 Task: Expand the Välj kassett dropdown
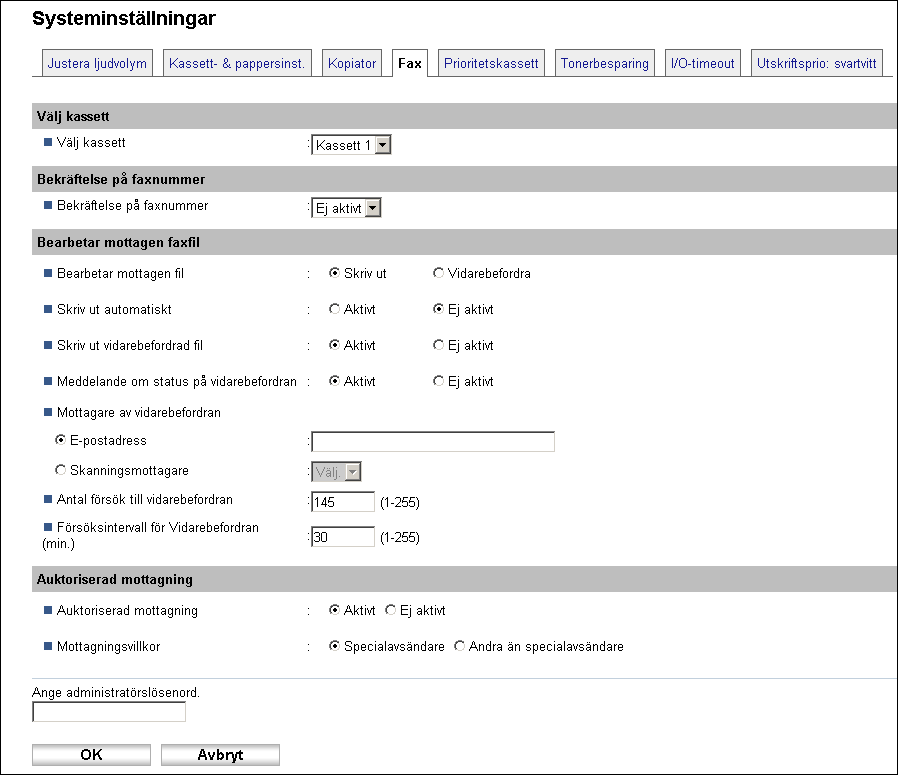pyautogui.click(x=351, y=145)
